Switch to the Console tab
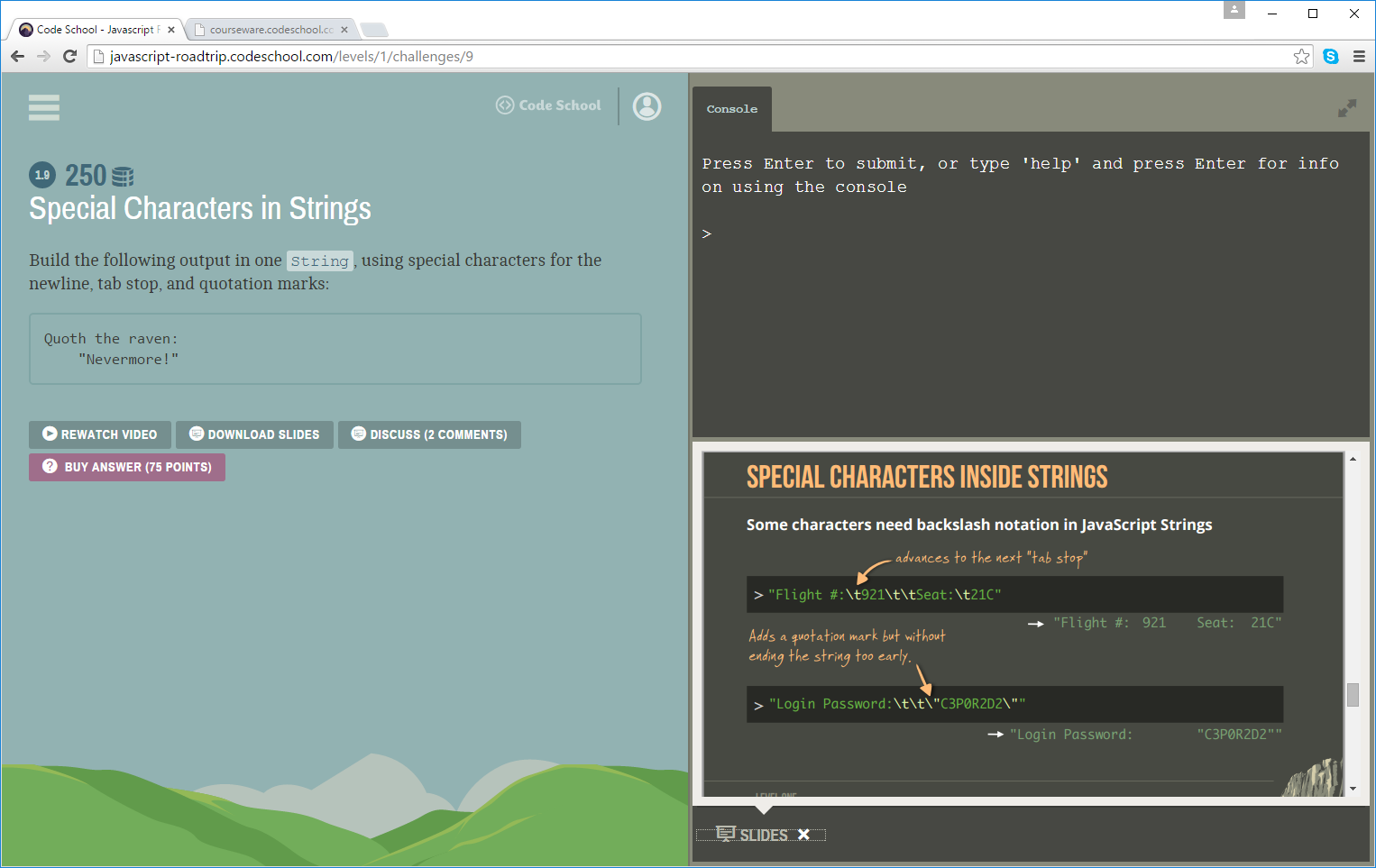 point(732,109)
